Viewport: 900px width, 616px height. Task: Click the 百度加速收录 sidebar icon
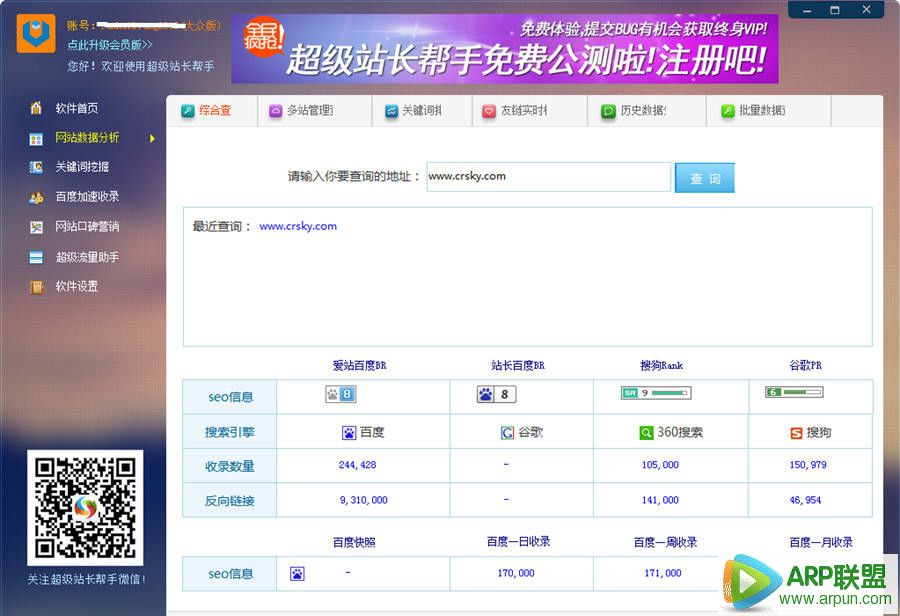click(x=35, y=197)
